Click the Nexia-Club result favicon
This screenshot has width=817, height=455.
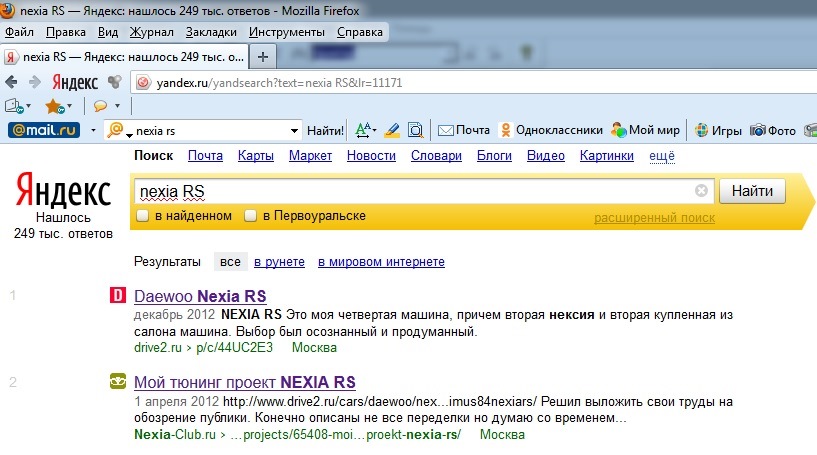[x=118, y=382]
